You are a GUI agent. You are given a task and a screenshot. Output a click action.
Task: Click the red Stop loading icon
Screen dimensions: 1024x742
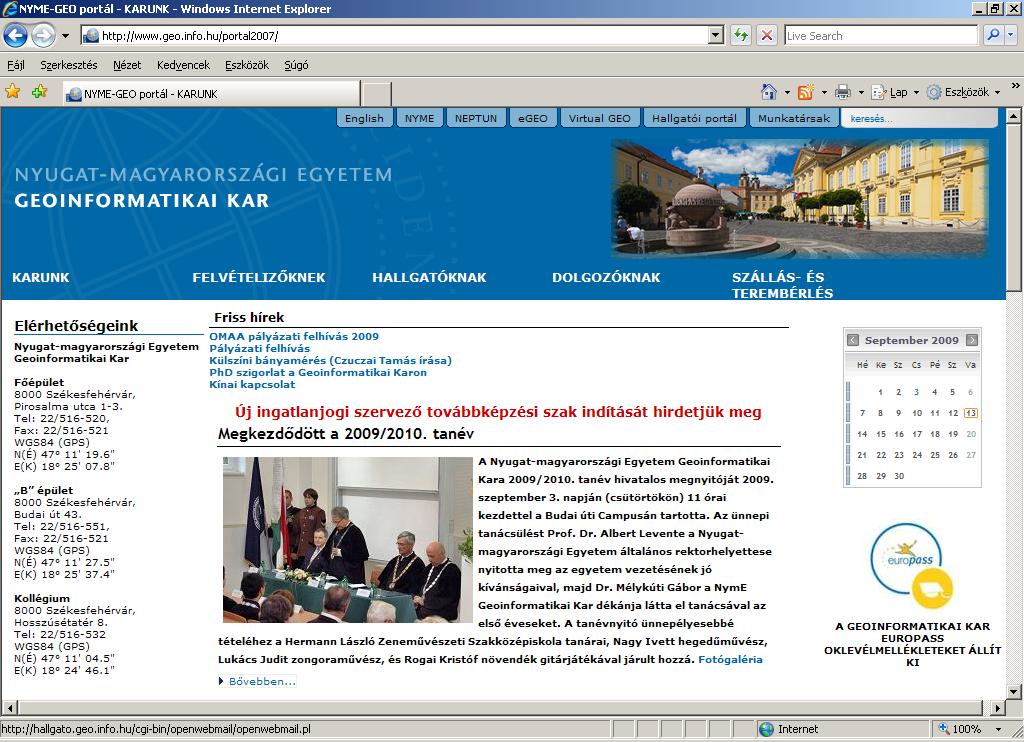[x=767, y=35]
